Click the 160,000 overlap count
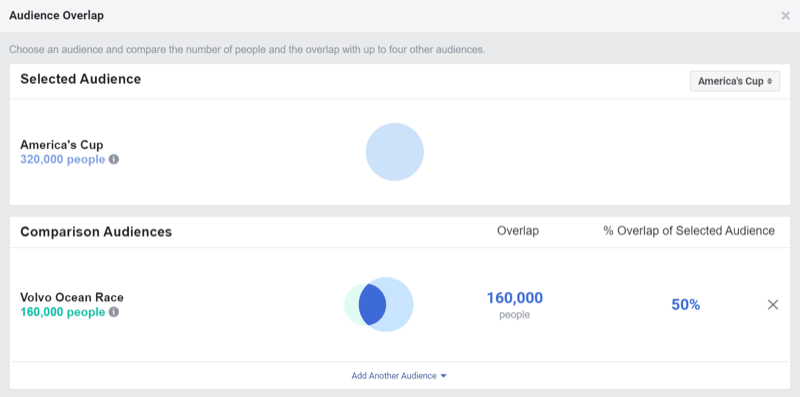This screenshot has height=397, width=800. click(x=514, y=298)
